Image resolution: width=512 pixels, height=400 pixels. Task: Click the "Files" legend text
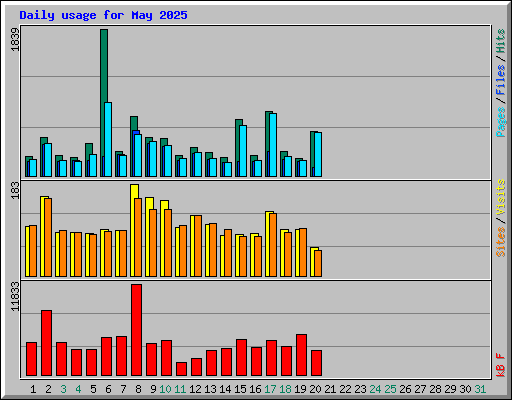coord(501,79)
